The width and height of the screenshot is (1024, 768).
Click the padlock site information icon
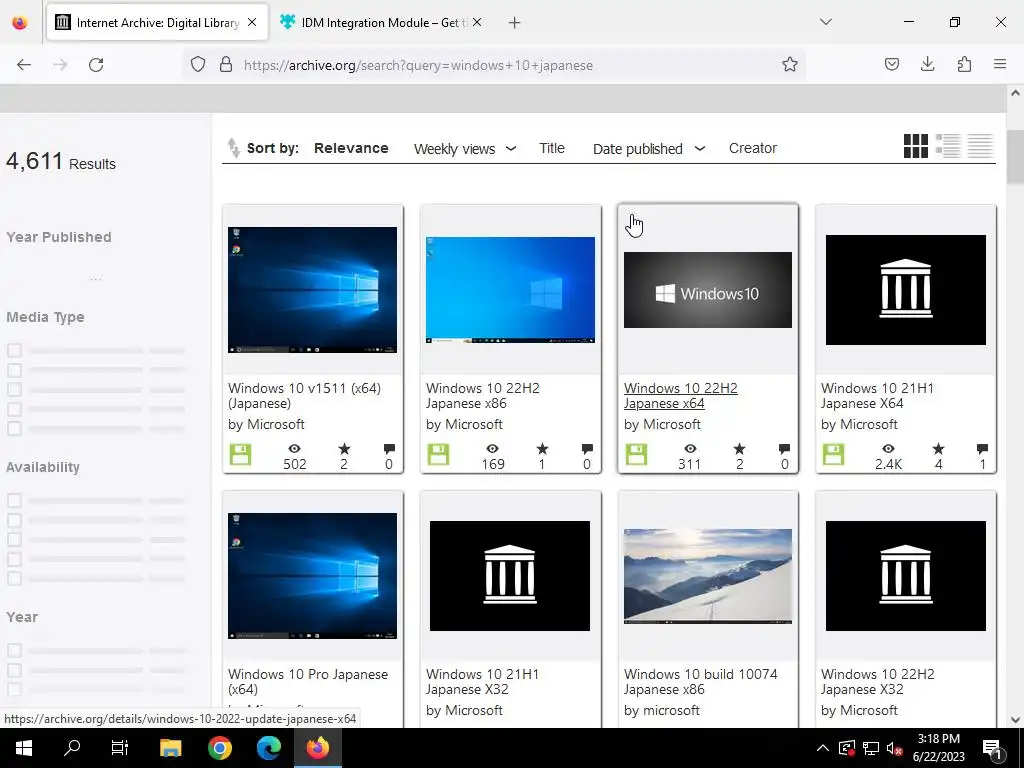(x=226, y=65)
